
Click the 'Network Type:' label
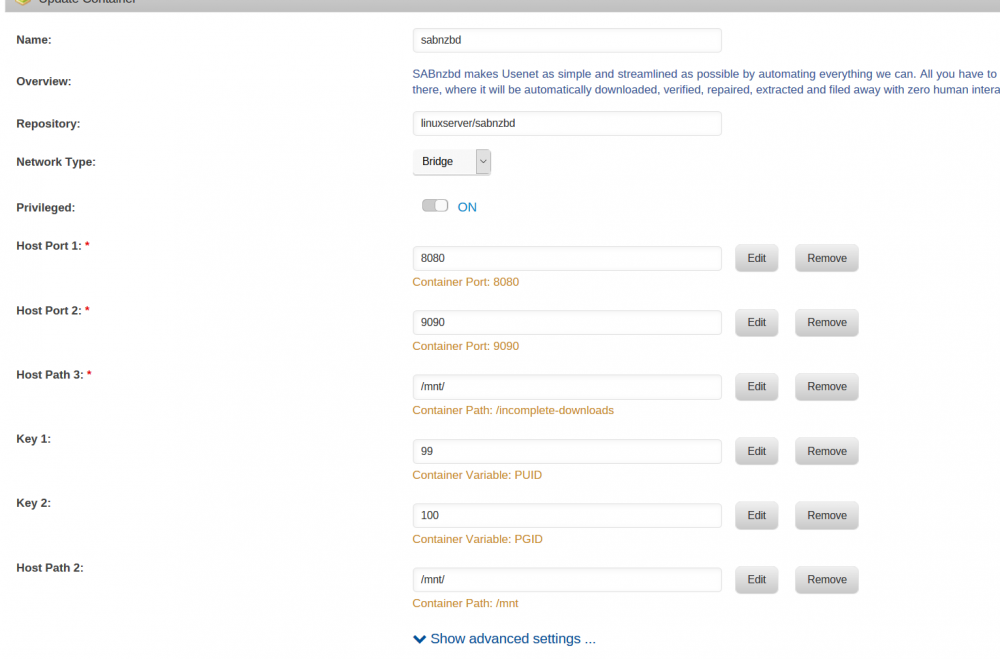(x=56, y=162)
